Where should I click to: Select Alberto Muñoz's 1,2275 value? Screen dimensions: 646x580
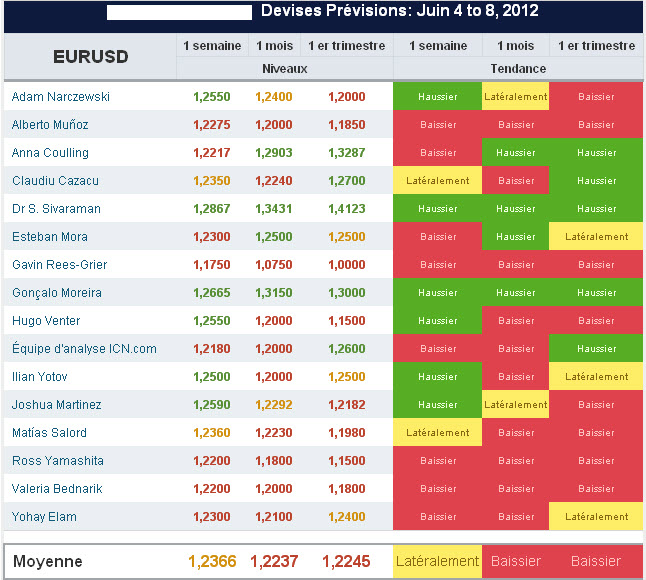[212, 125]
